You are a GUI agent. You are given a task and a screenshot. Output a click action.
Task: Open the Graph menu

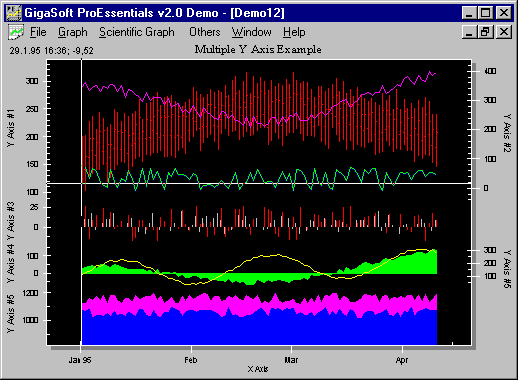tap(73, 32)
